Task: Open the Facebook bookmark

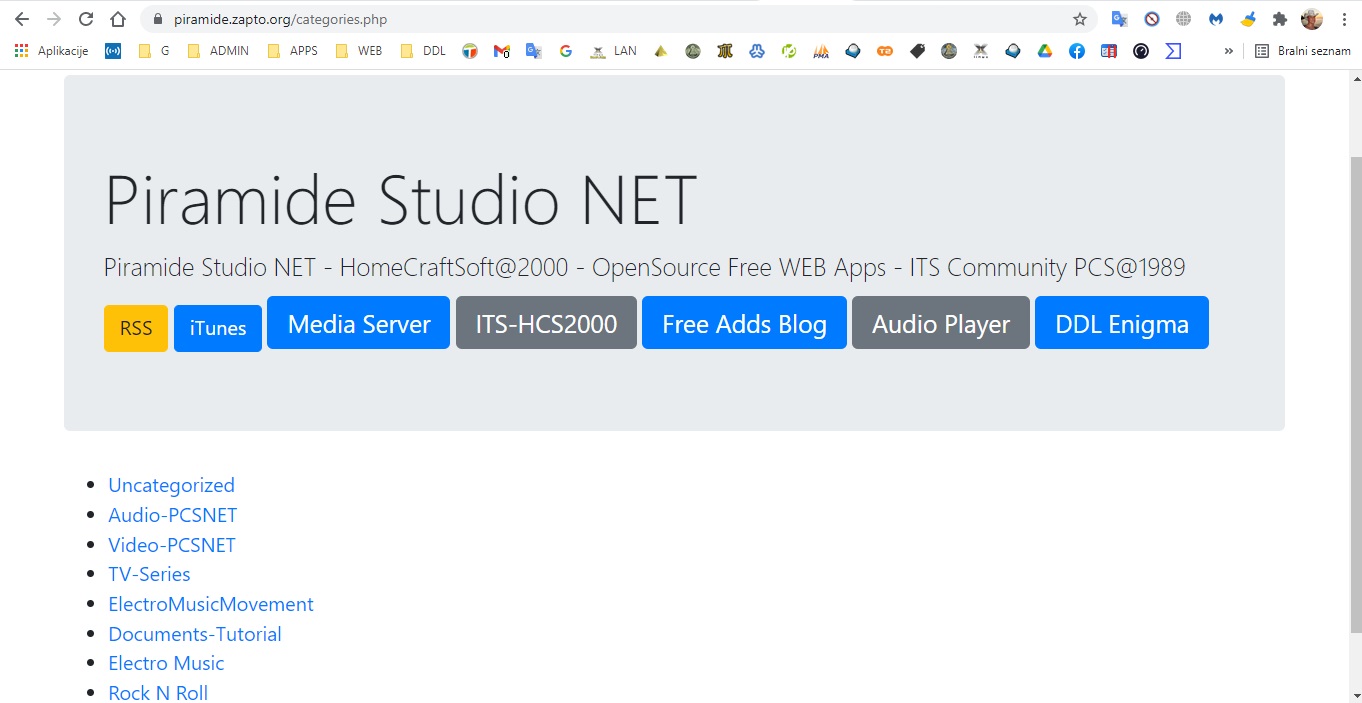Action: 1077,51
